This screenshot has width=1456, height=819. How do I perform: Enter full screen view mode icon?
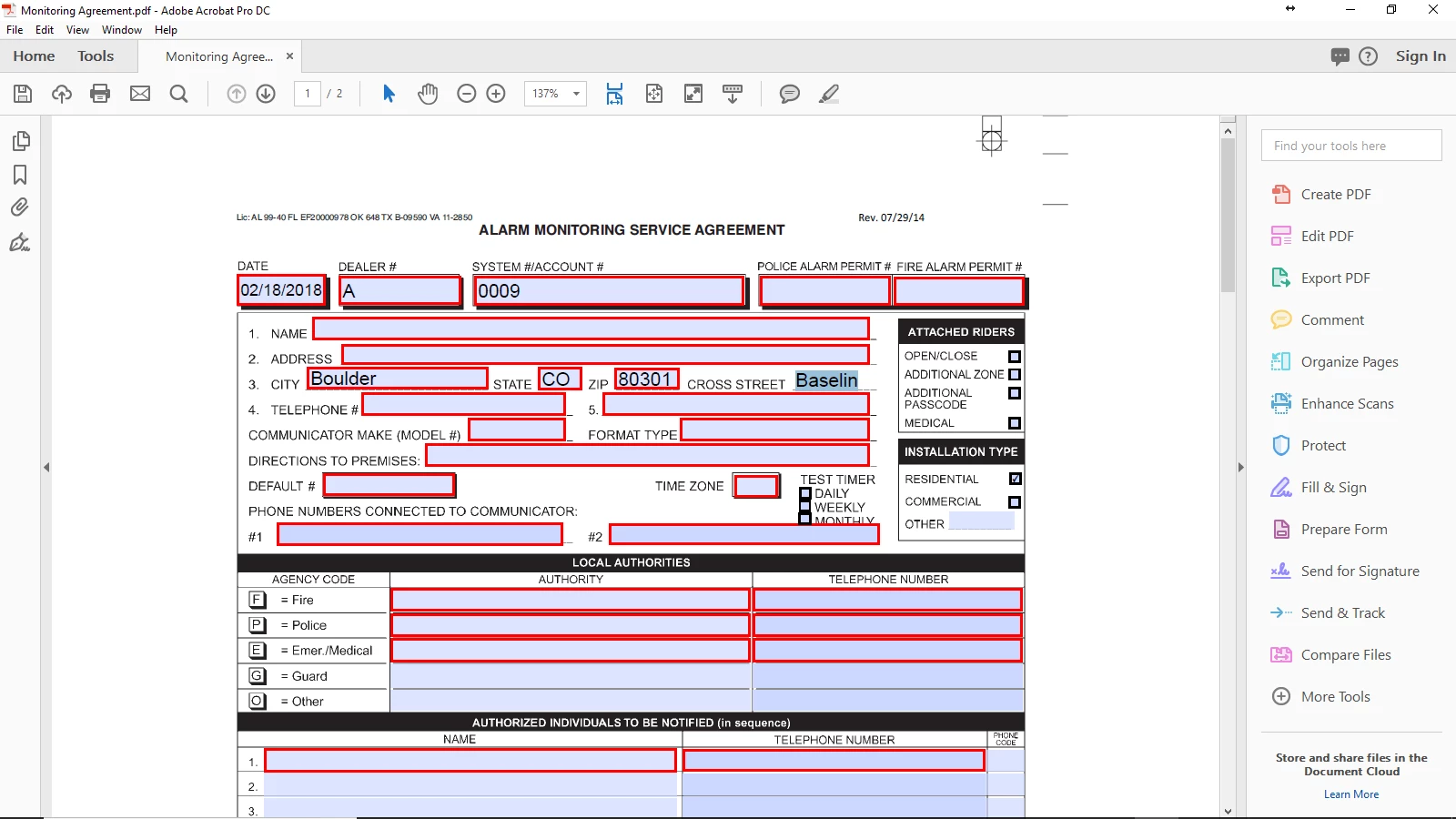(x=693, y=94)
